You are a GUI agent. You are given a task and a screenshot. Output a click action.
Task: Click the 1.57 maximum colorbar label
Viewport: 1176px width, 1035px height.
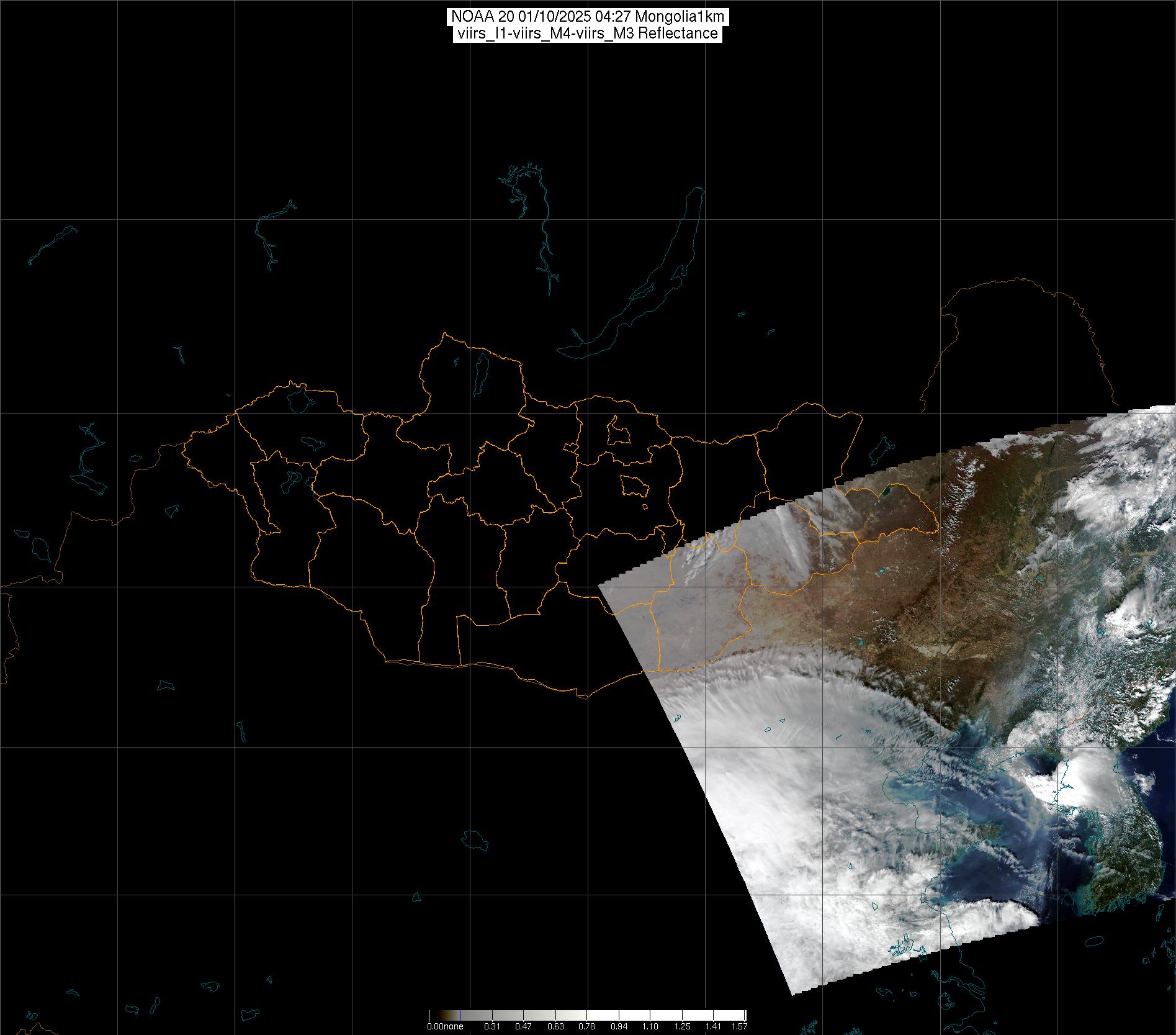[x=738, y=1026]
